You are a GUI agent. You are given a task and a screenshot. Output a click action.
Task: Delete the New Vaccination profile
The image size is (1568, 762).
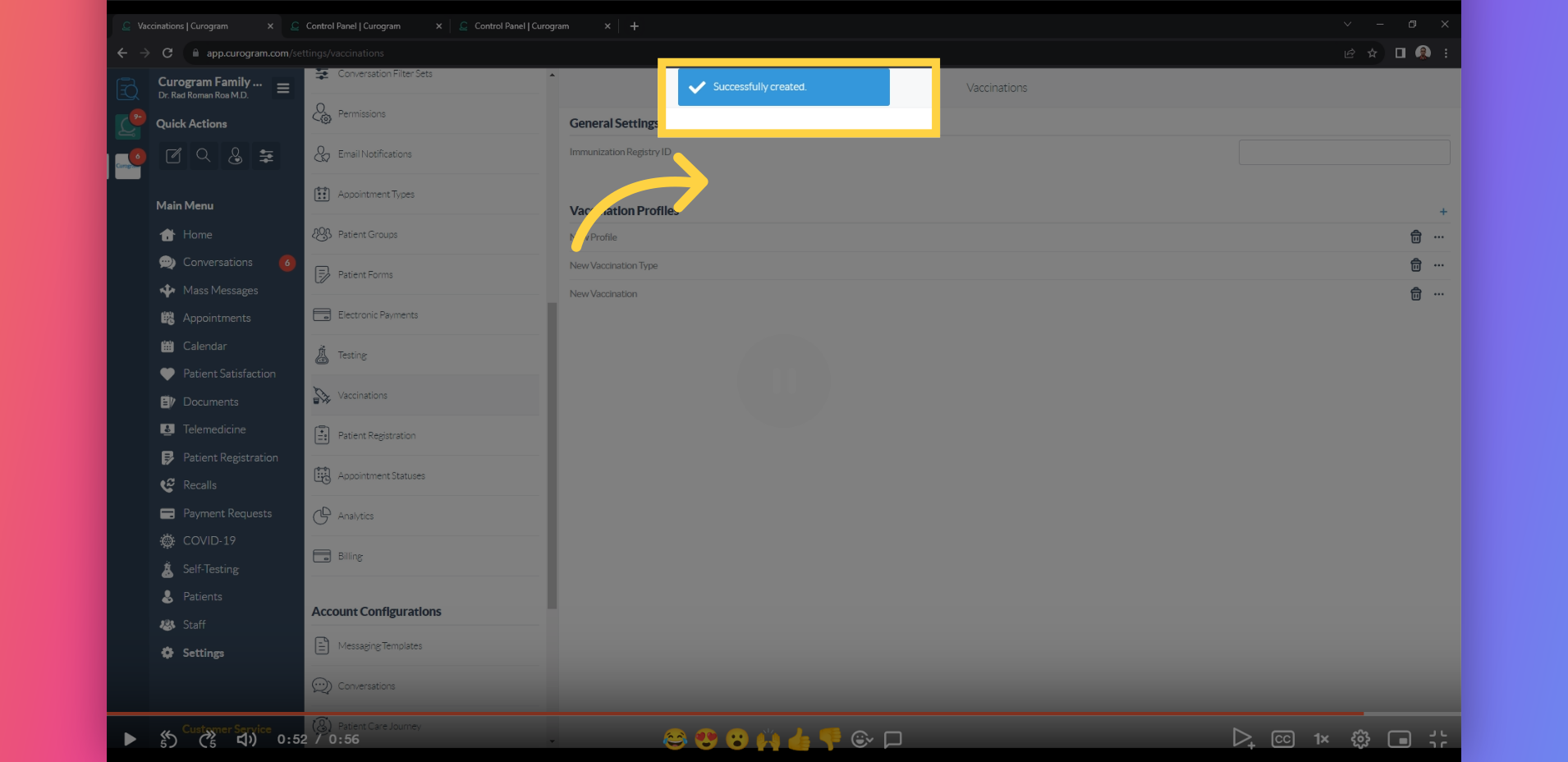pos(1416,294)
